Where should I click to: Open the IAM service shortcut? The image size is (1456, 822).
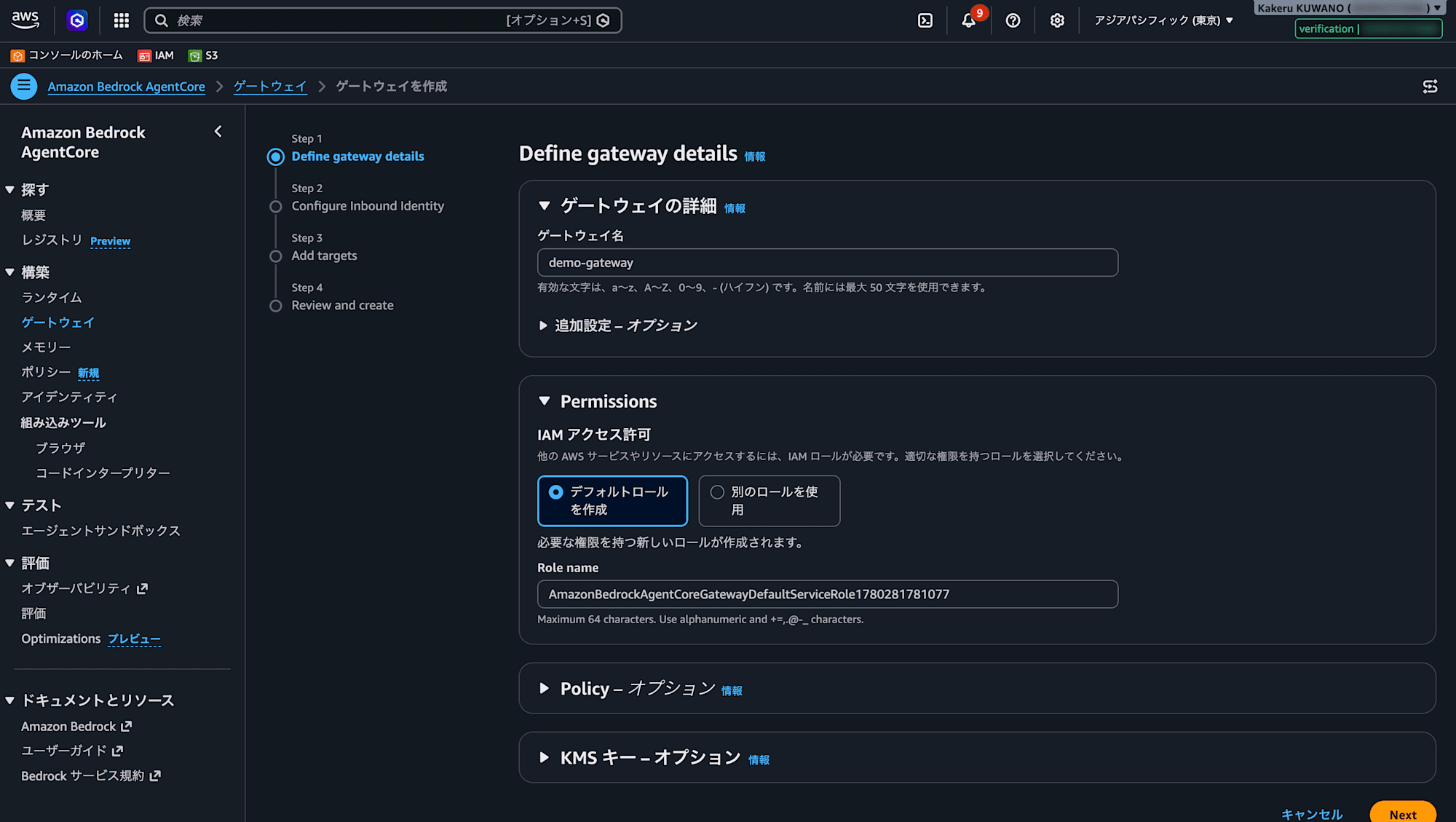click(x=156, y=55)
